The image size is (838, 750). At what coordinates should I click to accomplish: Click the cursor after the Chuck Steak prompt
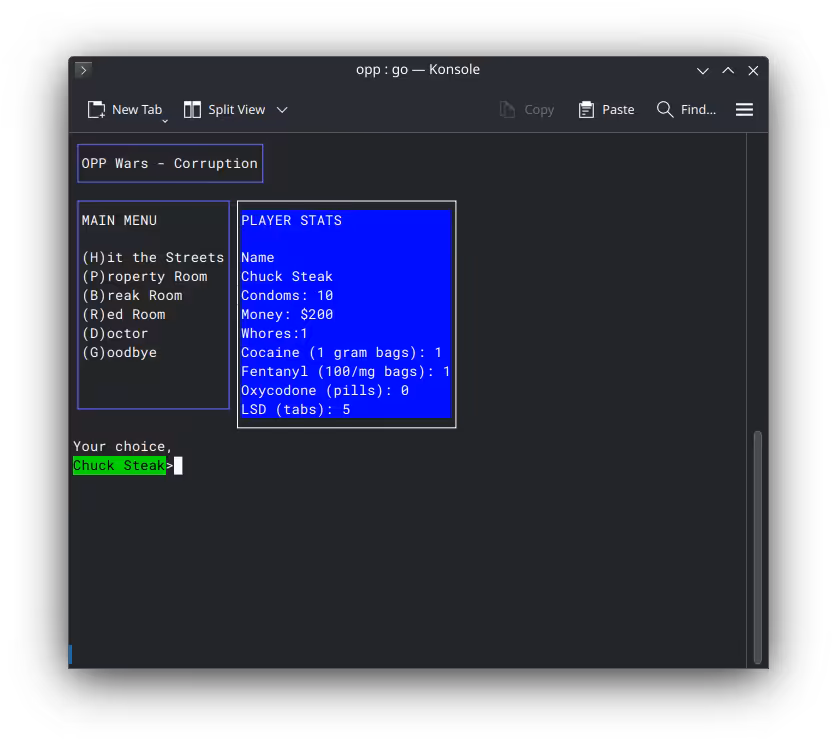coord(178,466)
